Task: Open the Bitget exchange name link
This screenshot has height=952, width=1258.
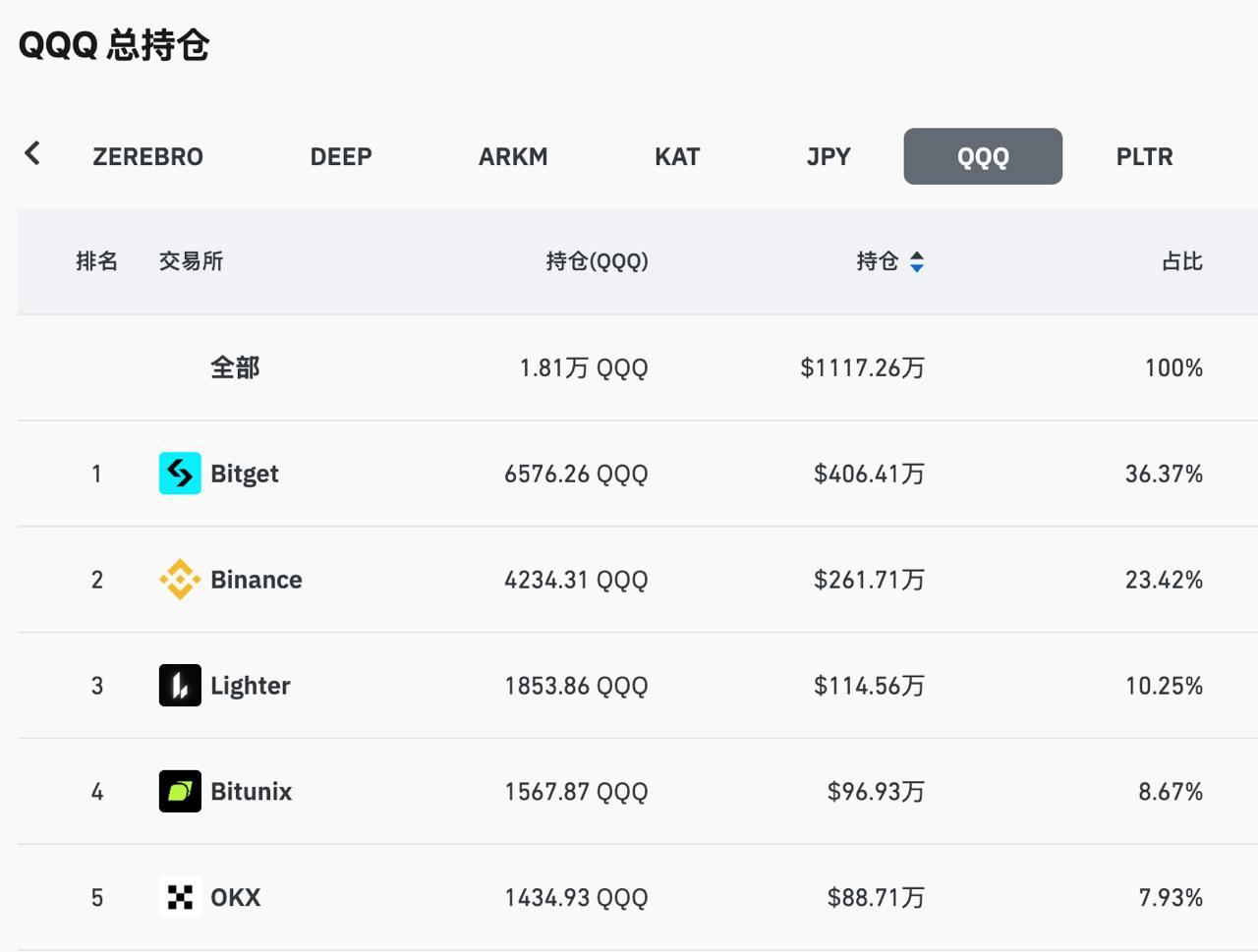Action: 245,474
